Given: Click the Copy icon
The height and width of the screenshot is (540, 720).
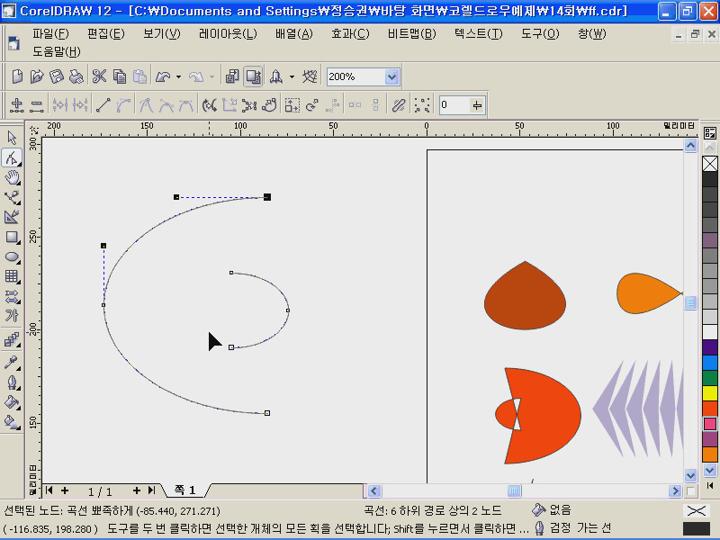Looking at the screenshot, I should 119,76.
